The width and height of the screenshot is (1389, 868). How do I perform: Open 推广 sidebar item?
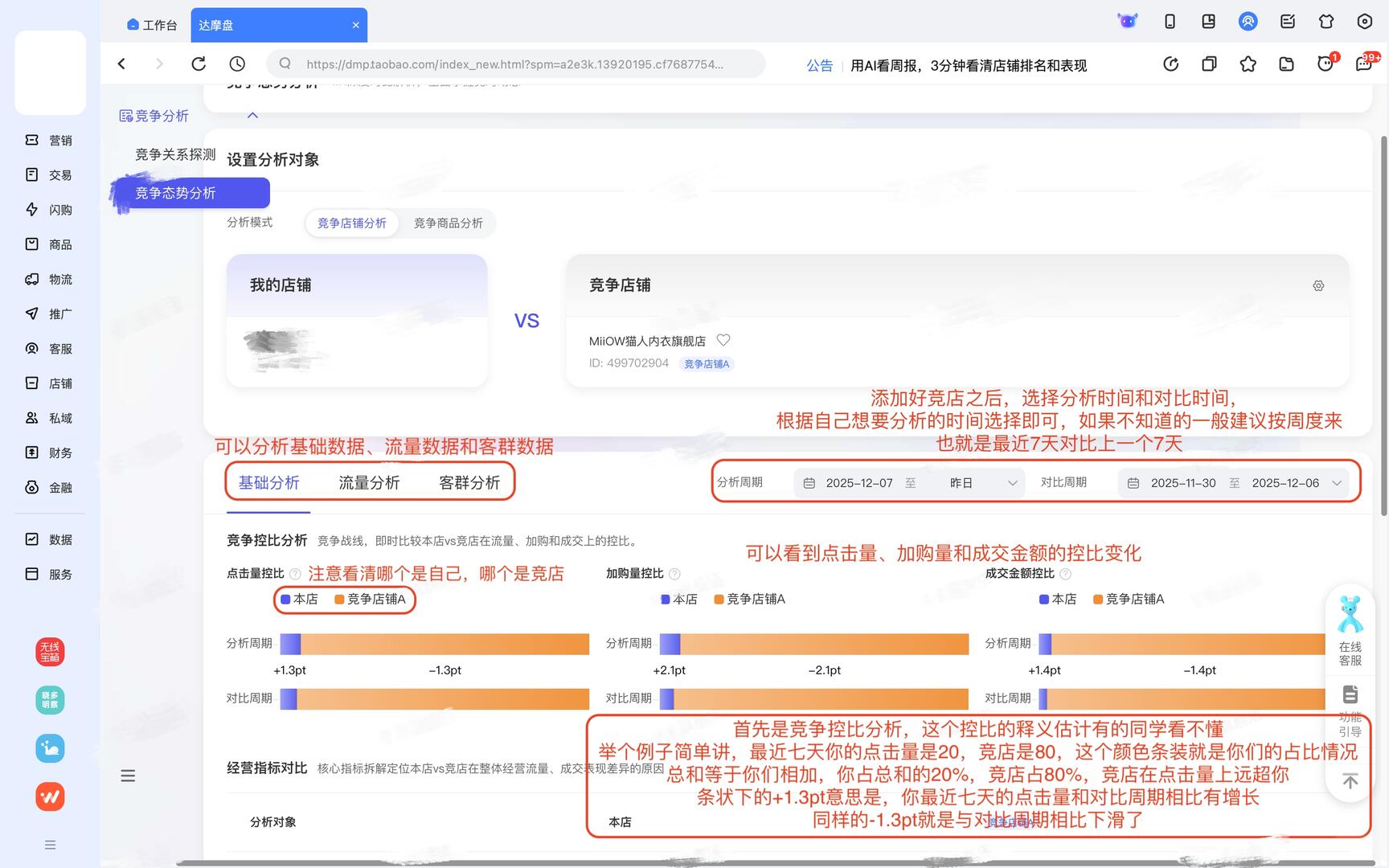[49, 313]
